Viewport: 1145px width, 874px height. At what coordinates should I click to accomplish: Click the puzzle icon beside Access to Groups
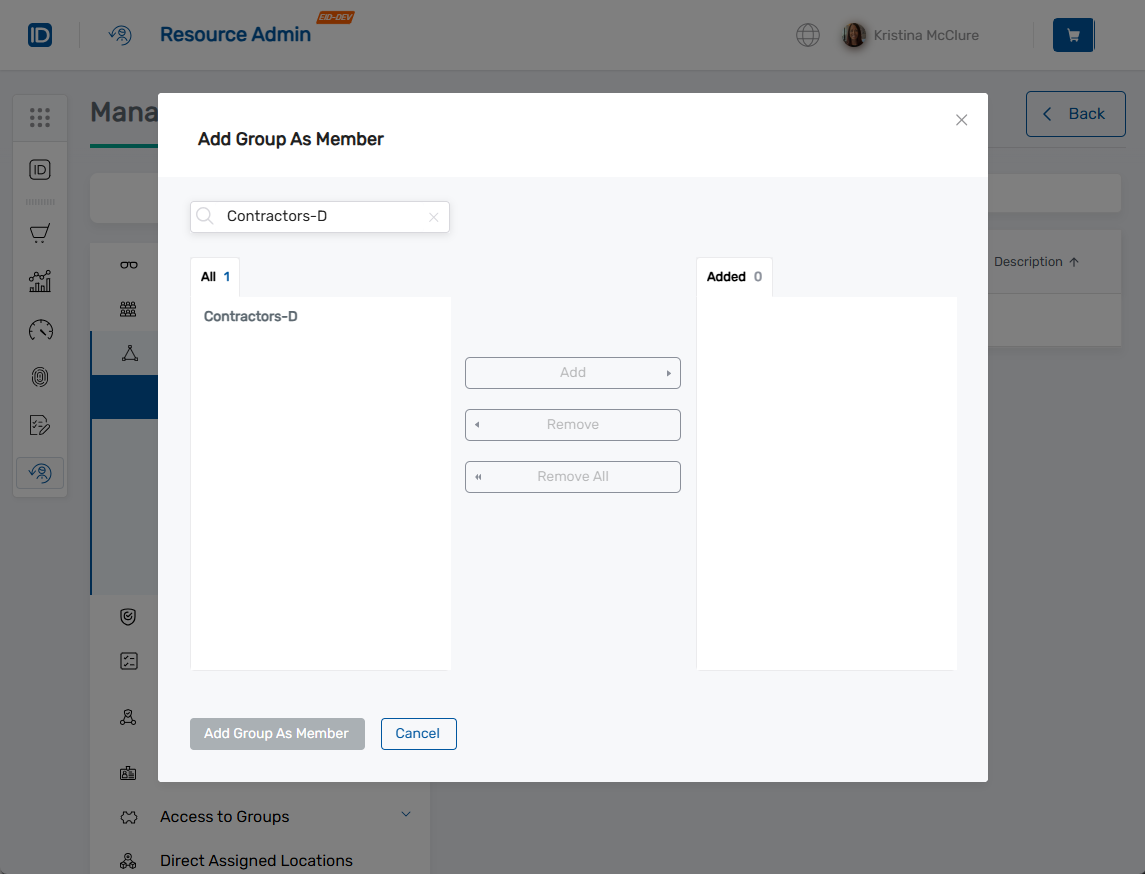pyautogui.click(x=127, y=817)
